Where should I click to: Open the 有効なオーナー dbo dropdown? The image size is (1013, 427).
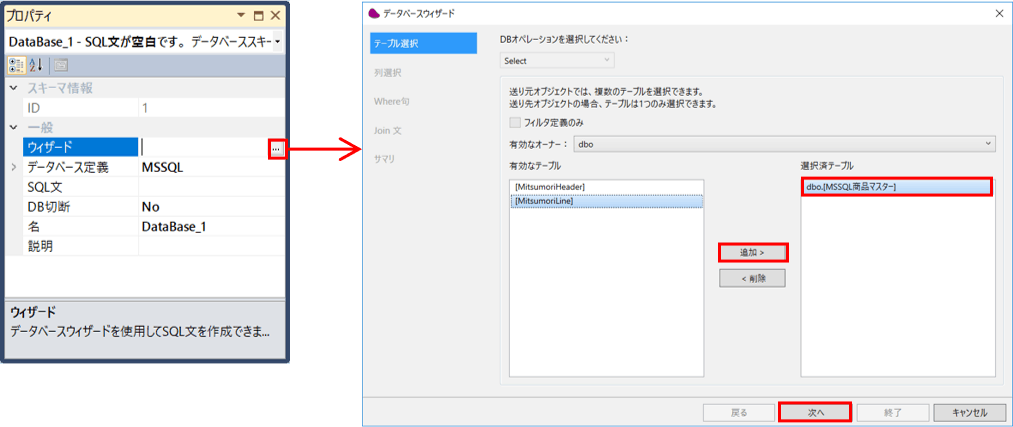tap(785, 144)
